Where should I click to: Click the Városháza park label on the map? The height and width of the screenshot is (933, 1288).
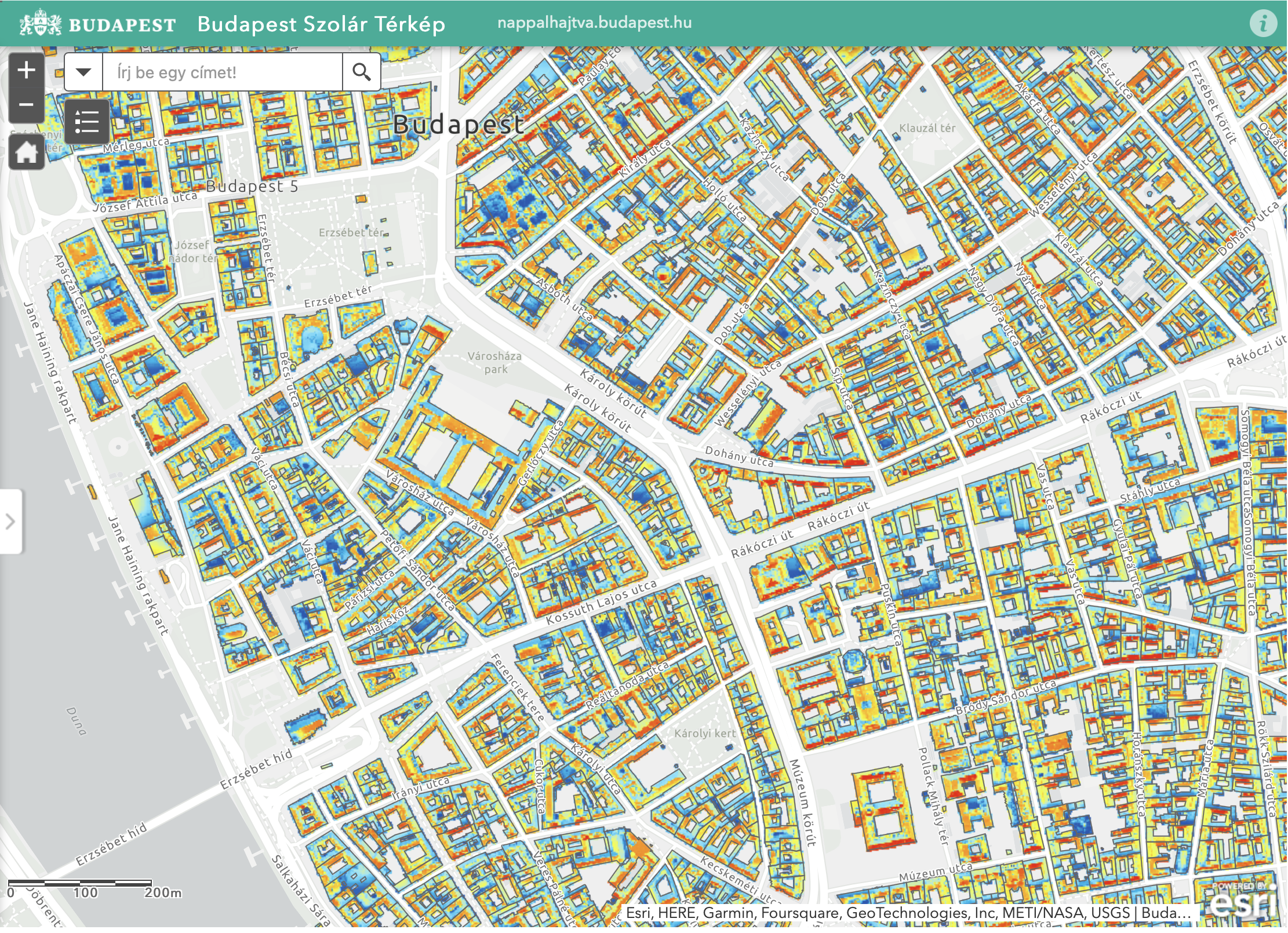coord(494,363)
